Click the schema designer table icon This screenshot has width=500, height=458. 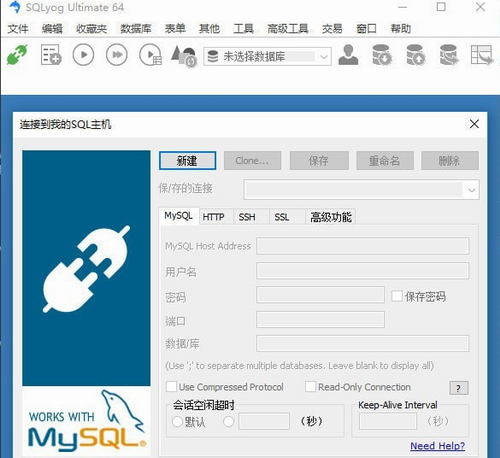482,55
